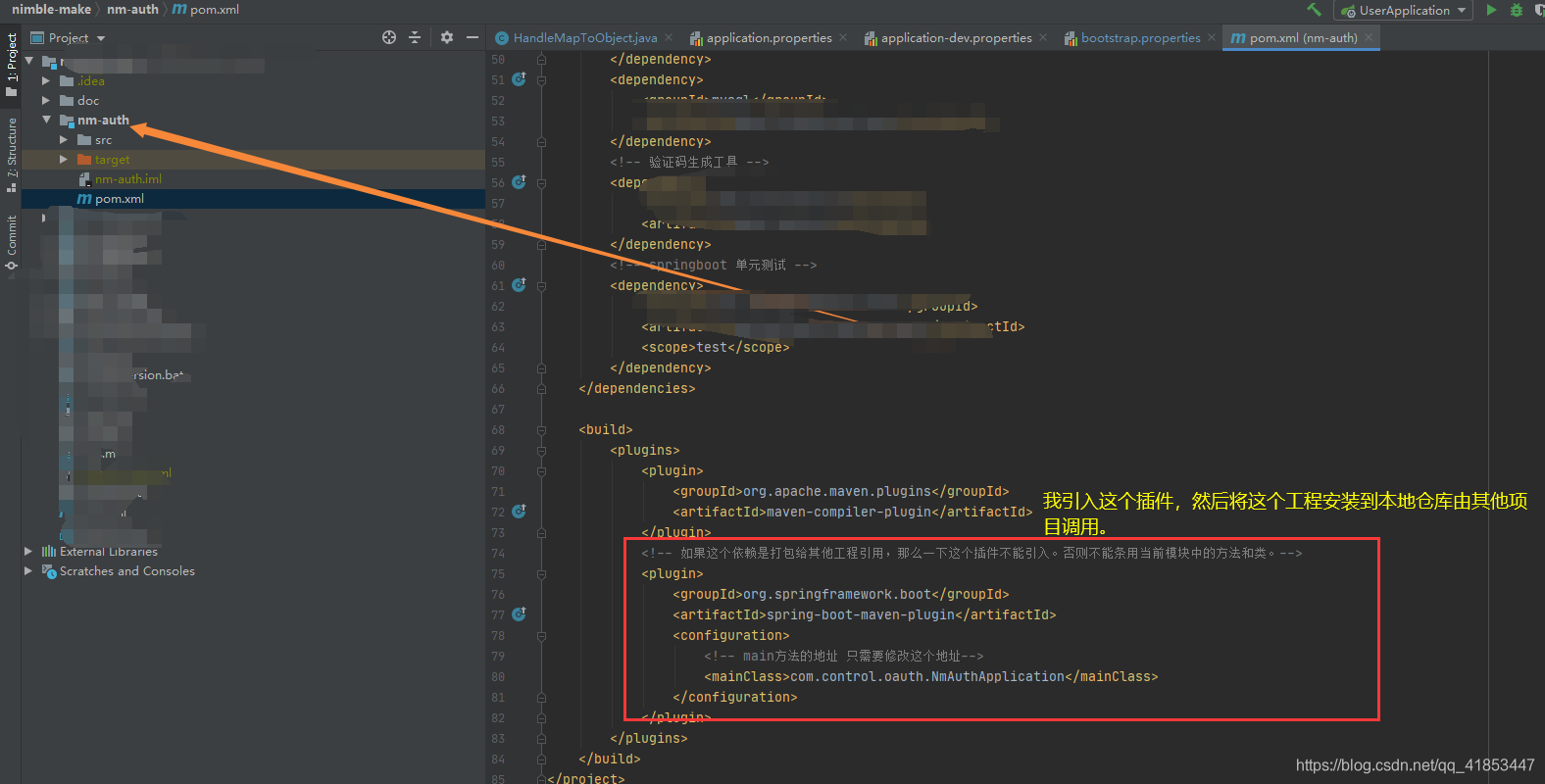
Task: Expand External Libraries node
Action: pos(28,552)
